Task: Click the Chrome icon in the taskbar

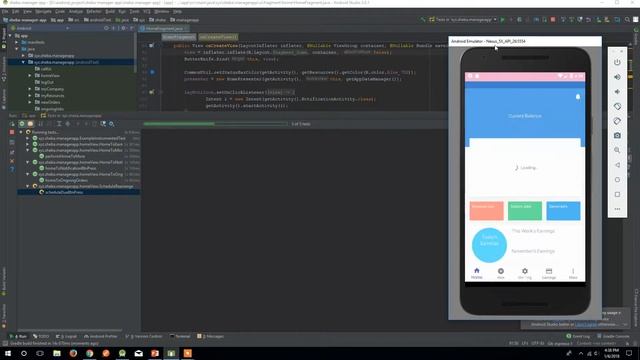Action: point(89,353)
